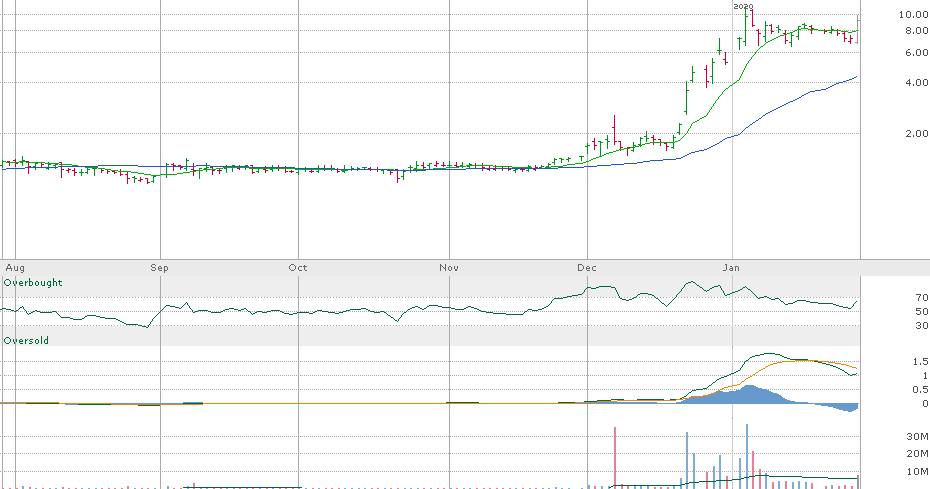Click the 2.00 price axis label
This screenshot has width=930, height=489.
tap(917, 133)
